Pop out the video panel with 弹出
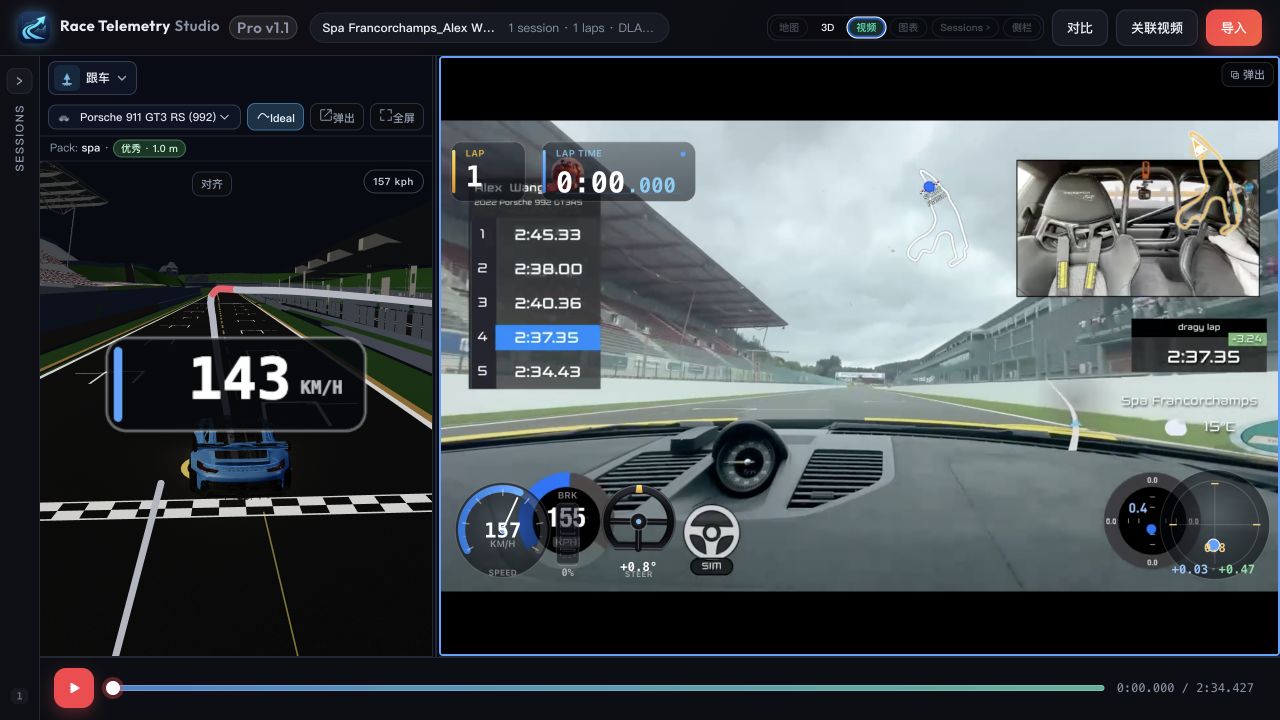The height and width of the screenshot is (720, 1280). click(1248, 75)
